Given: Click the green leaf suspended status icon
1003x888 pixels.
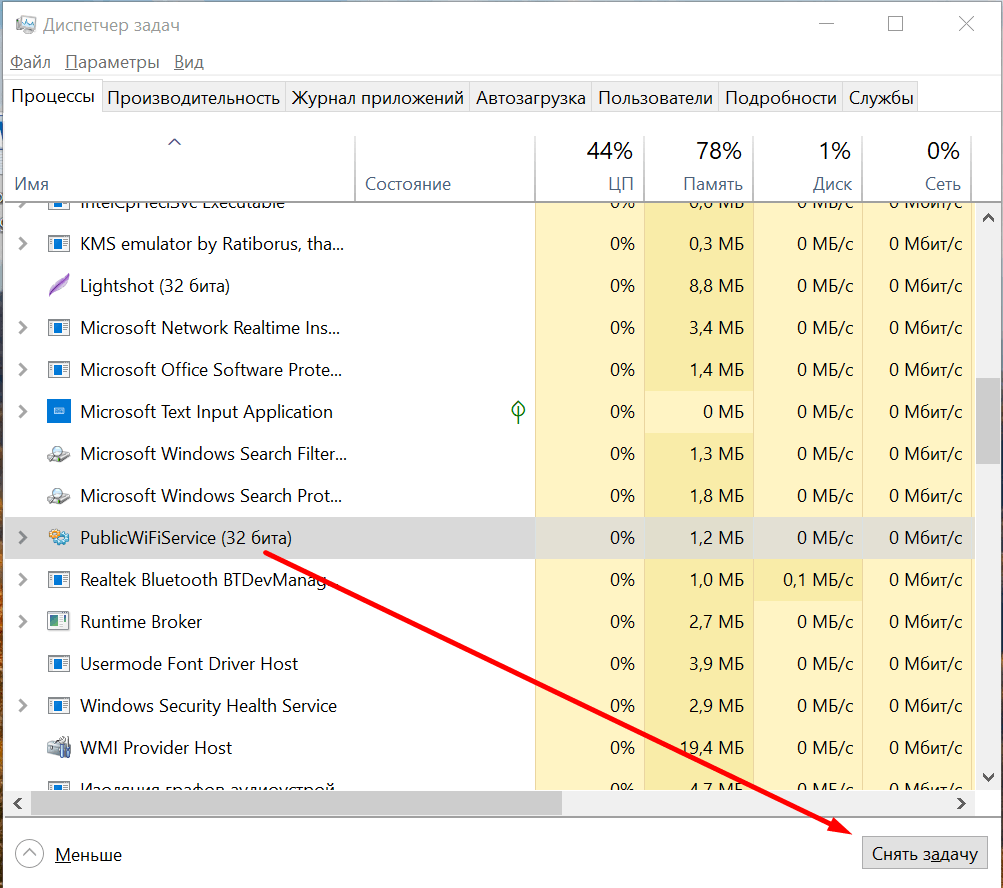Looking at the screenshot, I should [517, 411].
